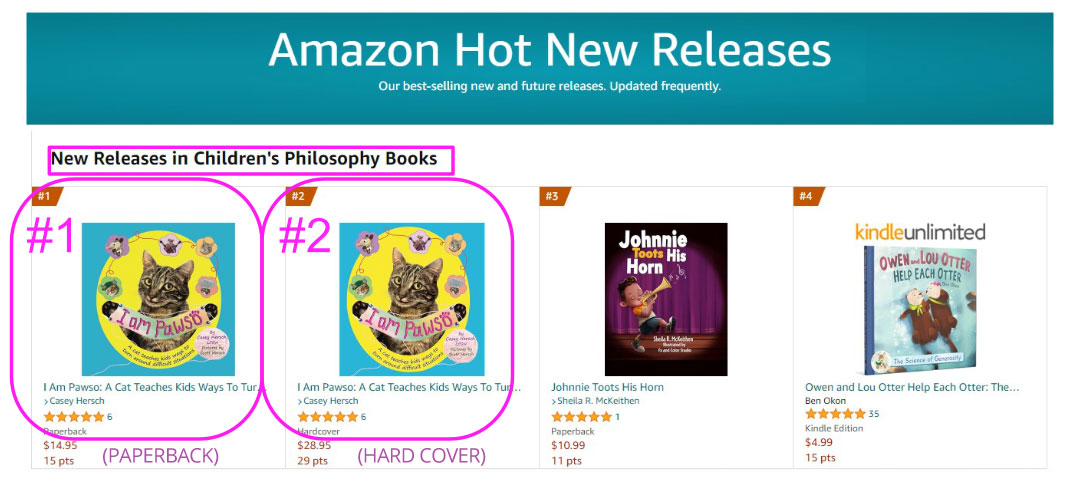Screen dimensions: 1080x477
Task: Click the #4 rank badge
Action: [x=806, y=196]
